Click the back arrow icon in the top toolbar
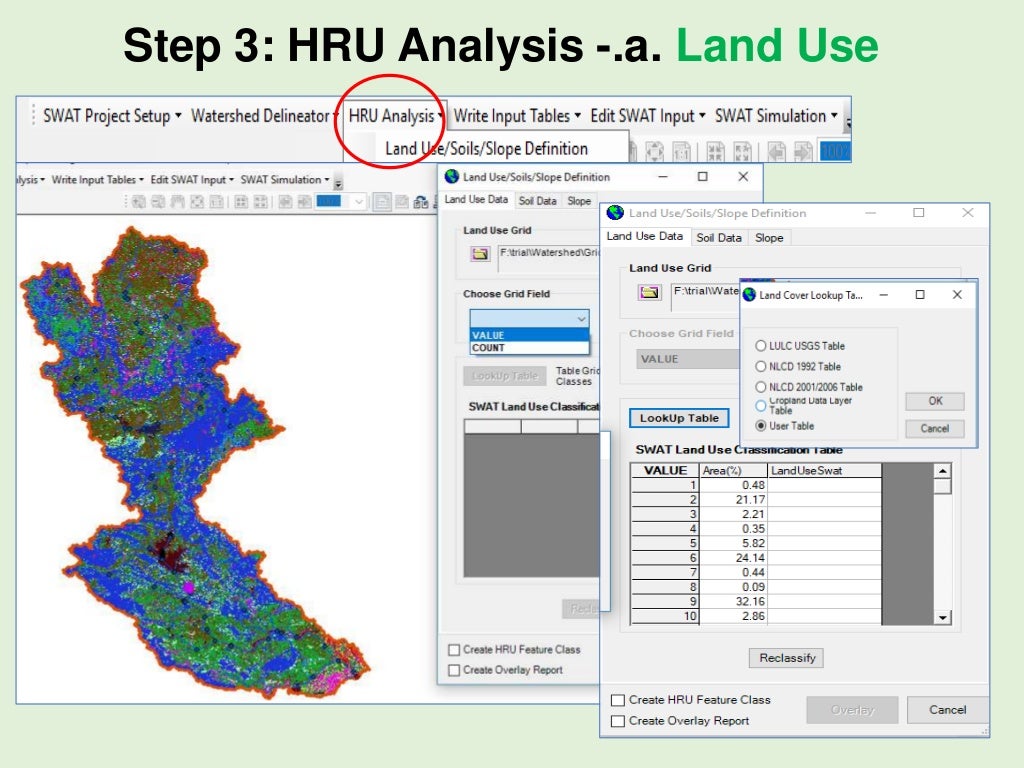The height and width of the screenshot is (768, 1024). click(775, 151)
